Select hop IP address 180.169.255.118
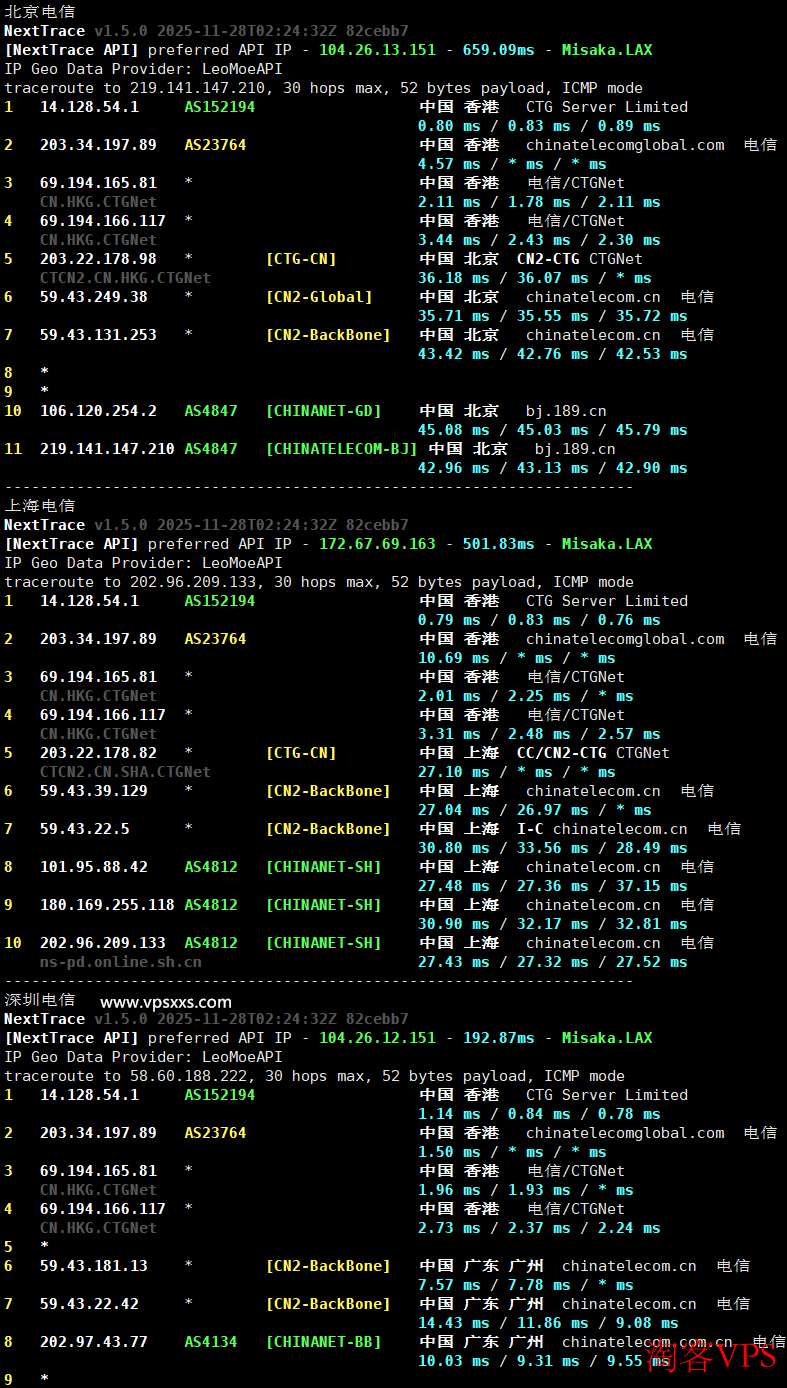Image resolution: width=787 pixels, height=1388 pixels. 107,905
